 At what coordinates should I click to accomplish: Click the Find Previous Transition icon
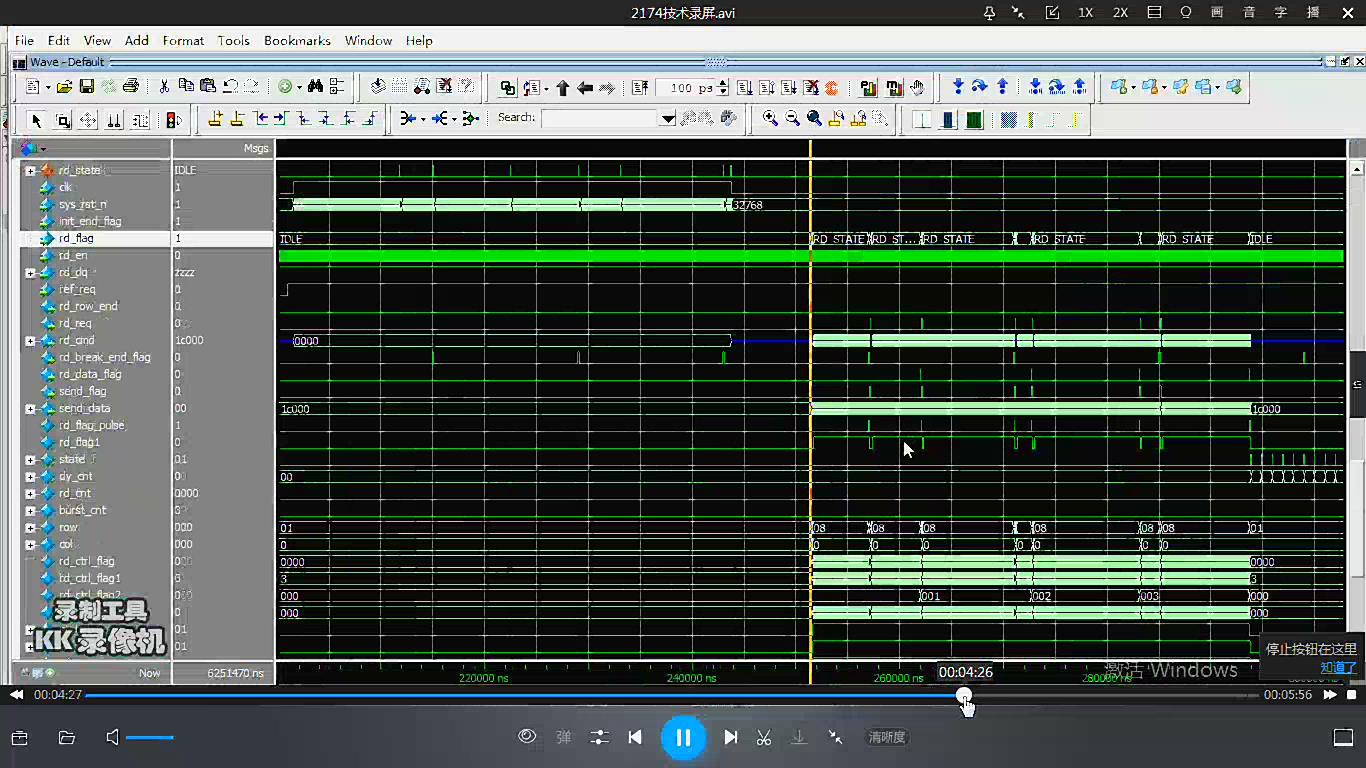(x=263, y=120)
